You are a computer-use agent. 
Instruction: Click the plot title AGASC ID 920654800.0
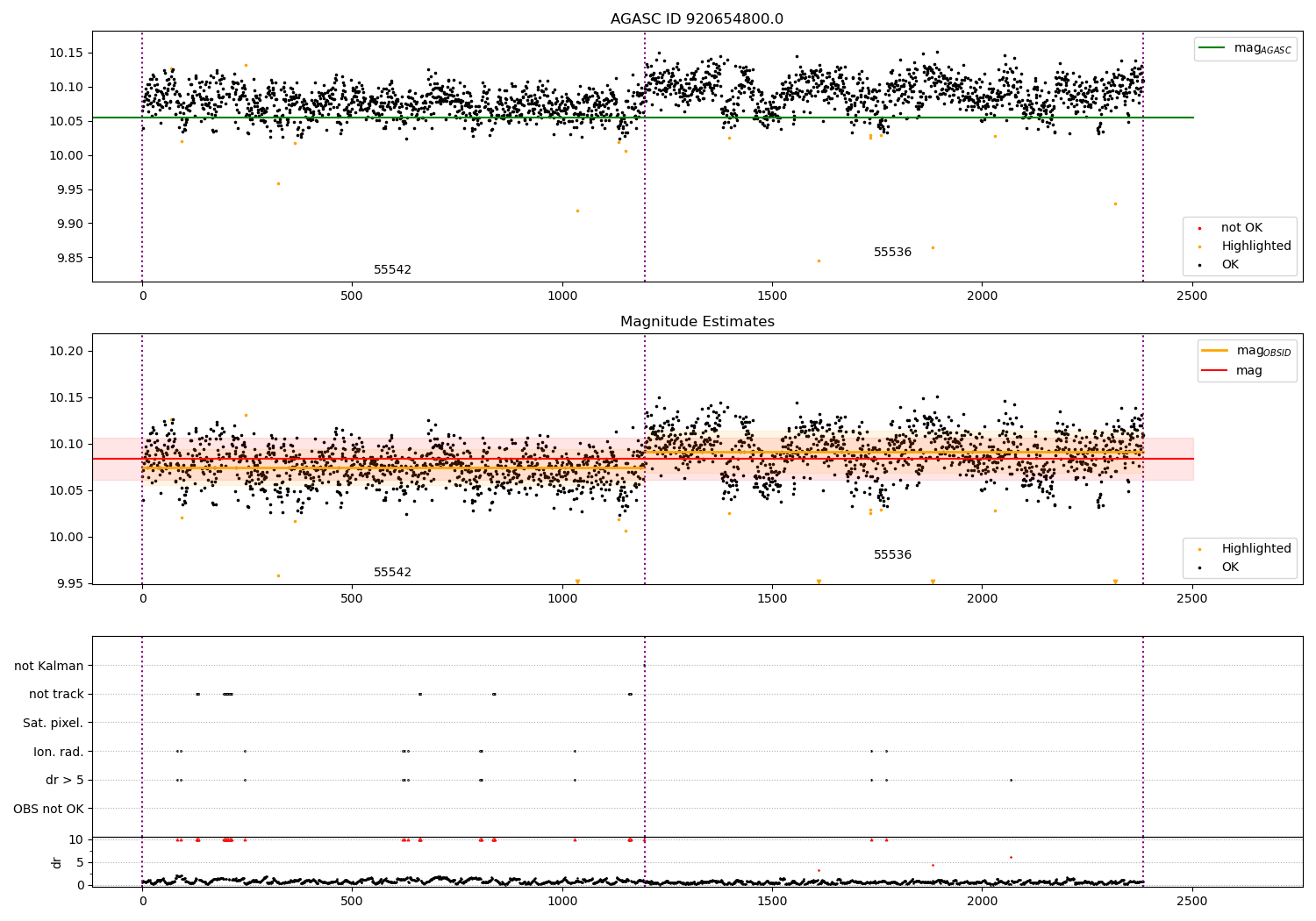(697, 19)
